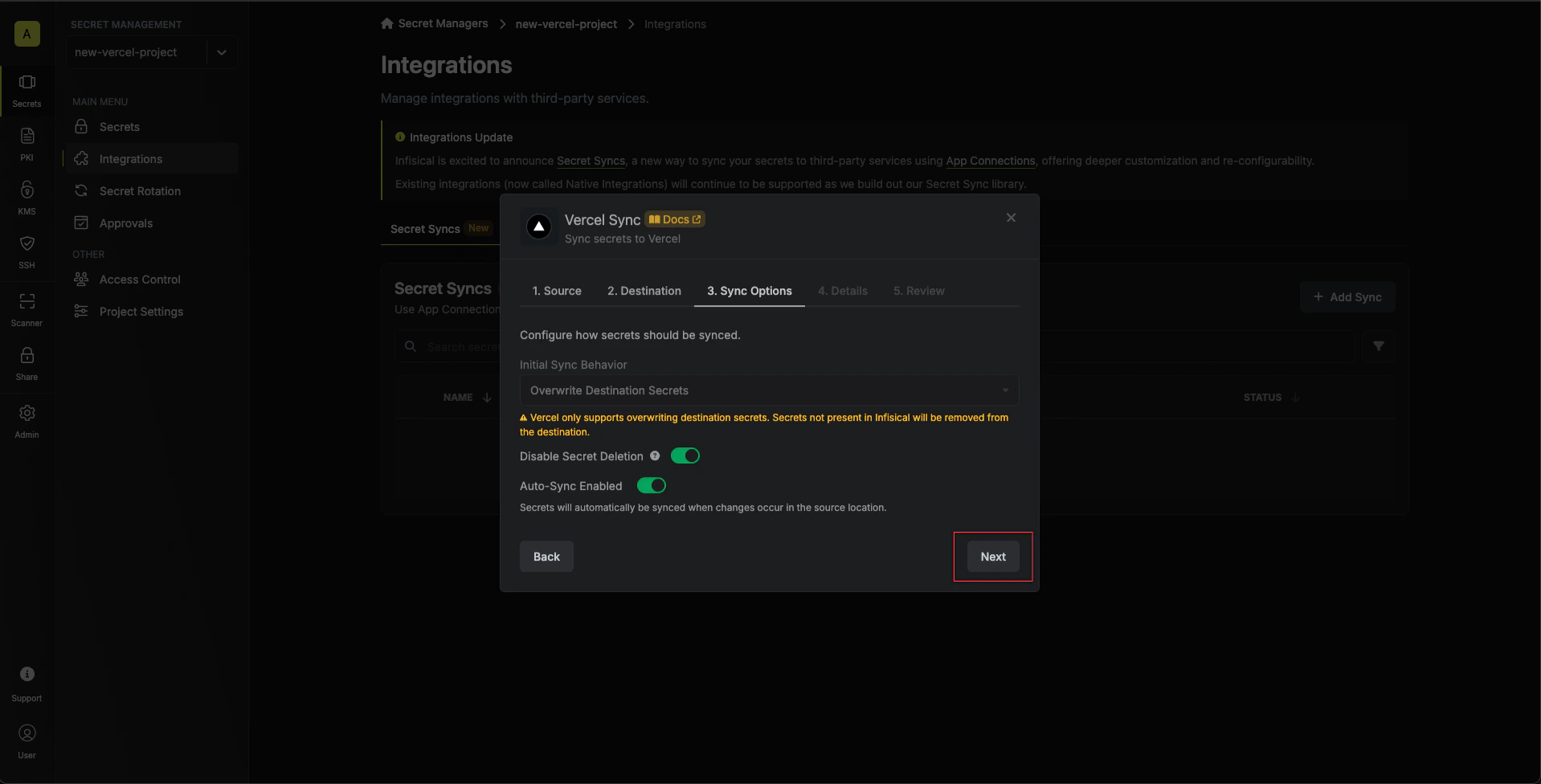Open Initial Sync Behavior dropdown
This screenshot has width=1541, height=784.
[769, 390]
